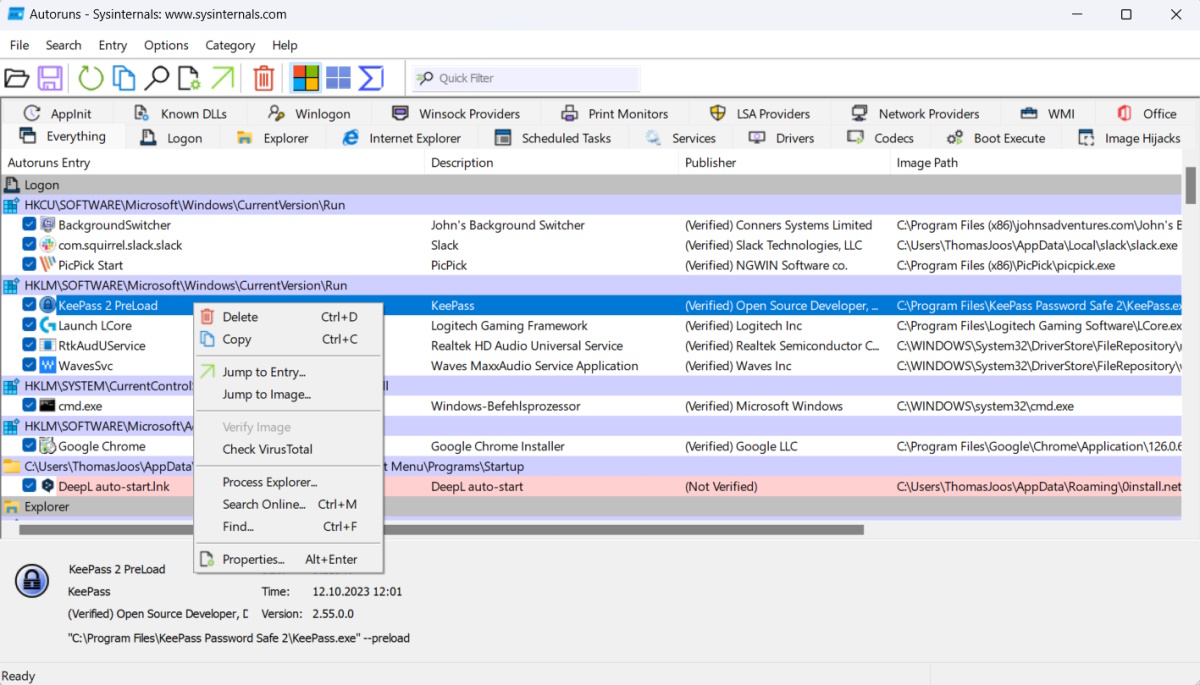Open the File menu

click(x=19, y=45)
